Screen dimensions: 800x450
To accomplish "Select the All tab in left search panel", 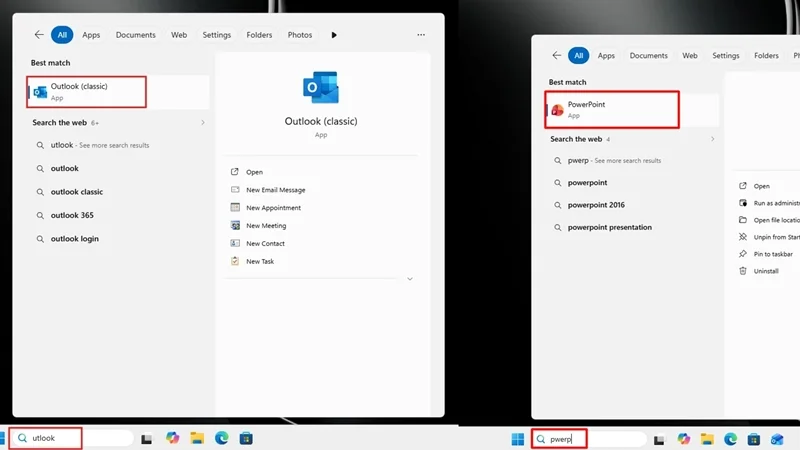I will [62, 35].
